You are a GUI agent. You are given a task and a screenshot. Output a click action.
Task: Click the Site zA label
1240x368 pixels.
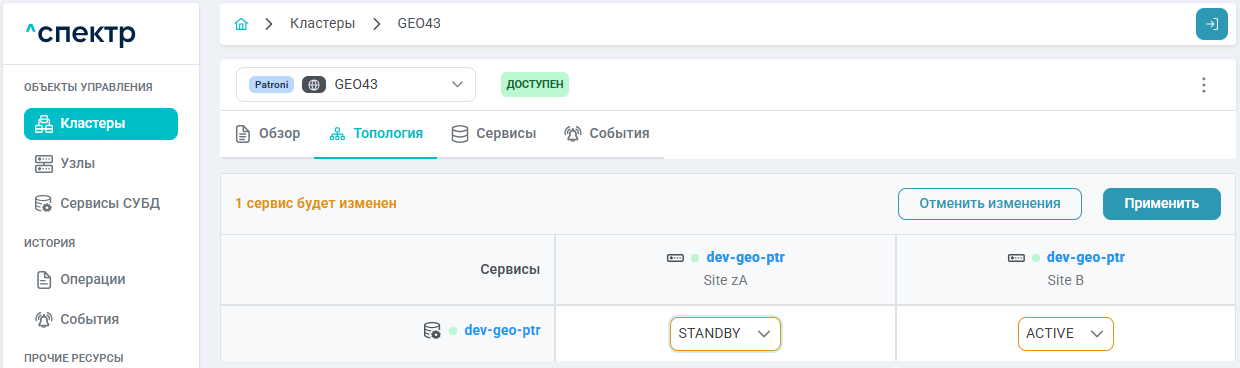tap(726, 281)
